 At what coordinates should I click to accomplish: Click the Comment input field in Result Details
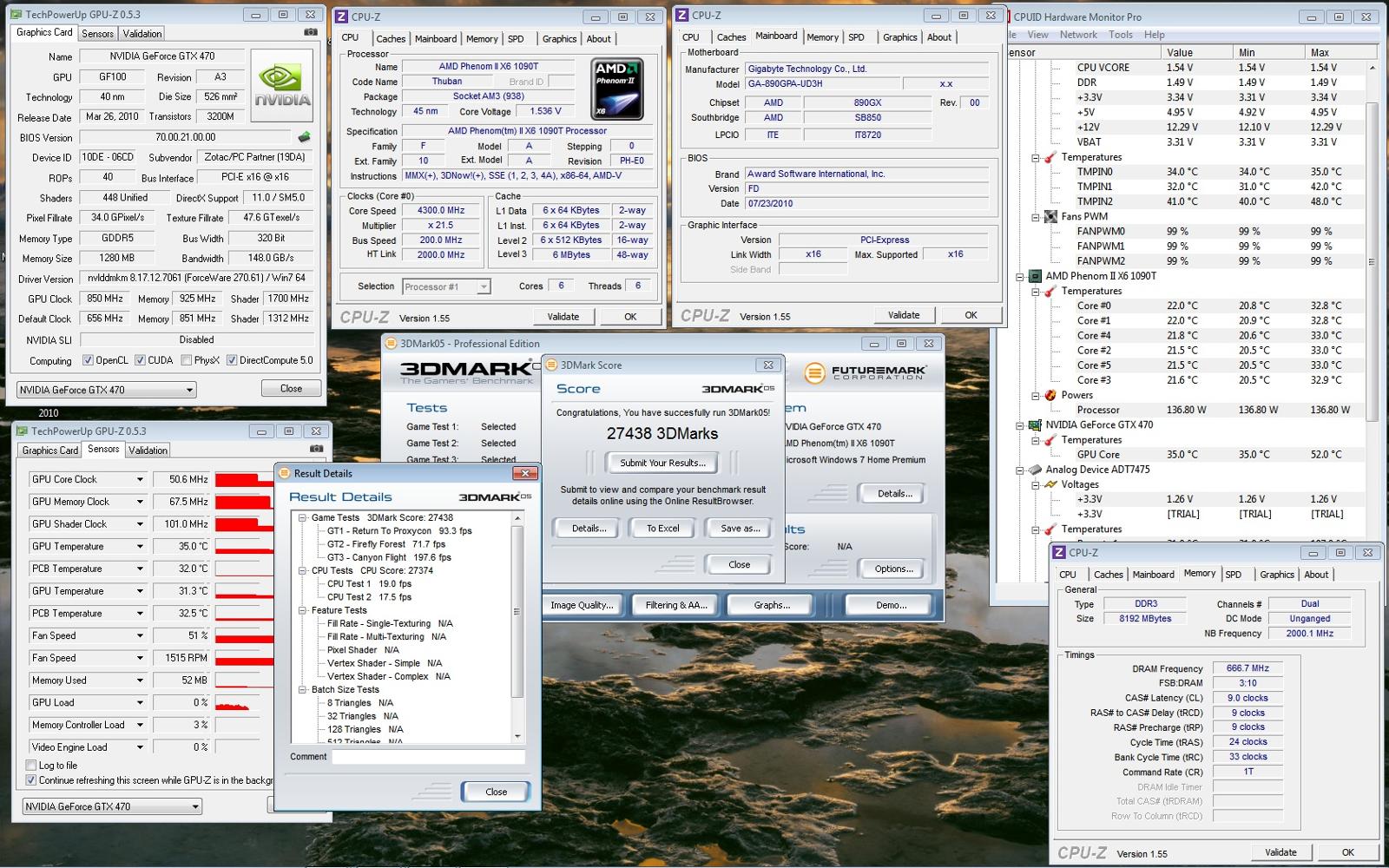429,757
